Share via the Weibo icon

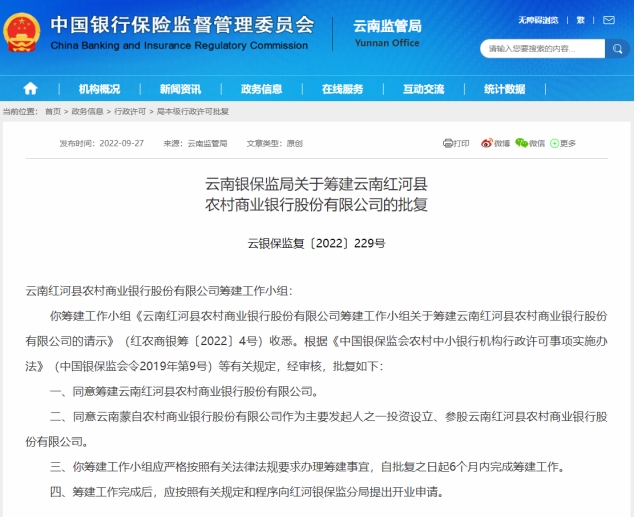(486, 143)
